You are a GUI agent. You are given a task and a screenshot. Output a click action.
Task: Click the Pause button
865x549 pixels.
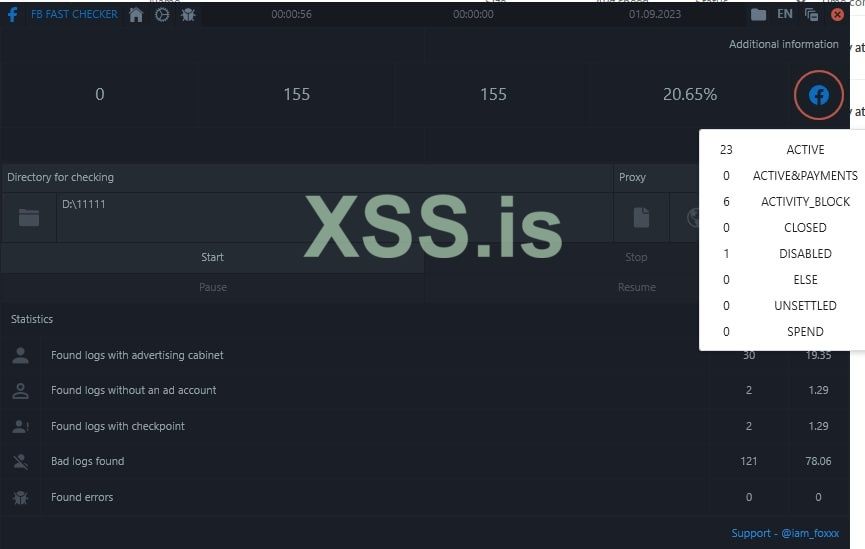[212, 287]
